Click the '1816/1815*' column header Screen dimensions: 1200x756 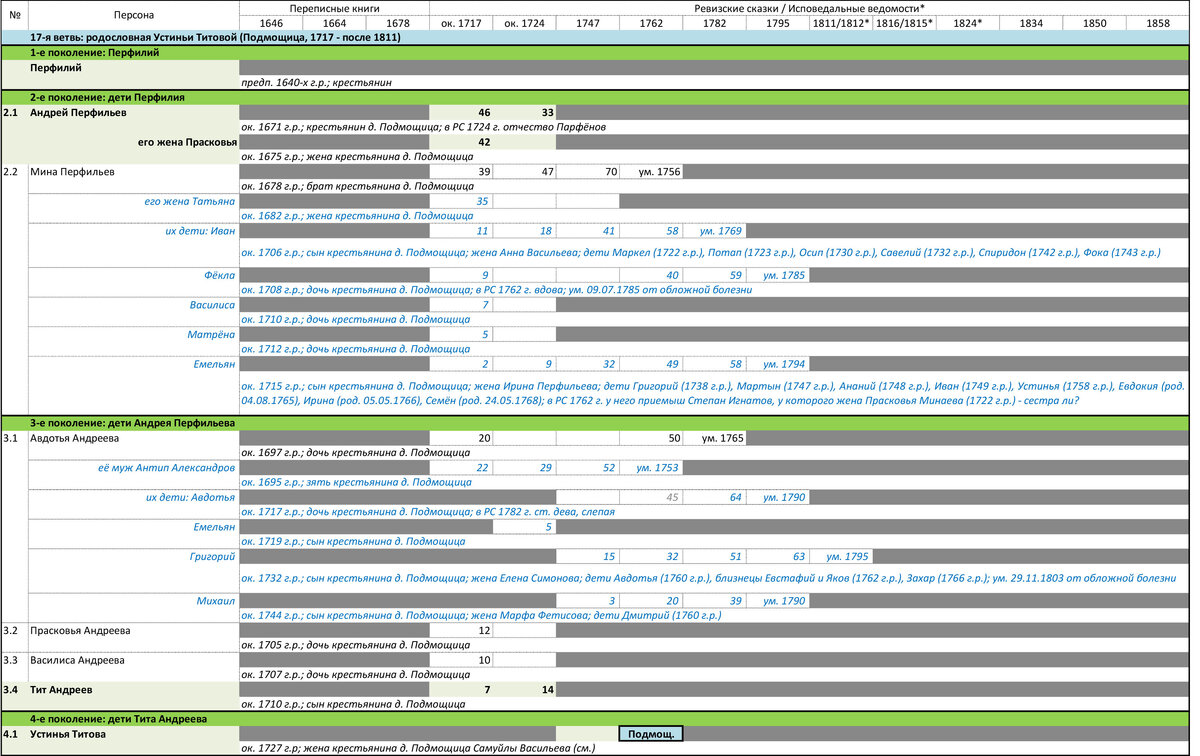(x=904, y=23)
